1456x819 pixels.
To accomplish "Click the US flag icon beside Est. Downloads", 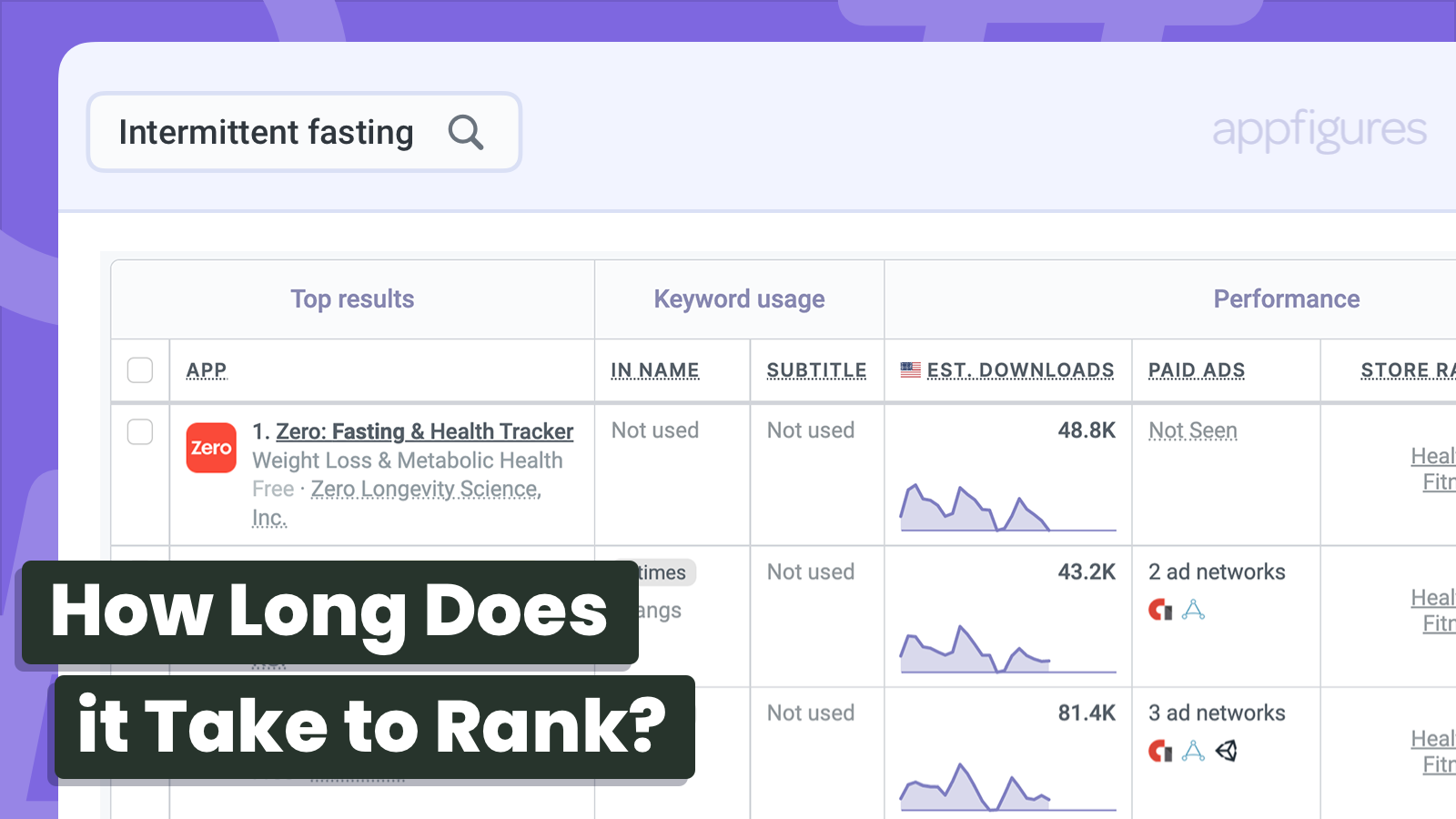I will pos(910,370).
